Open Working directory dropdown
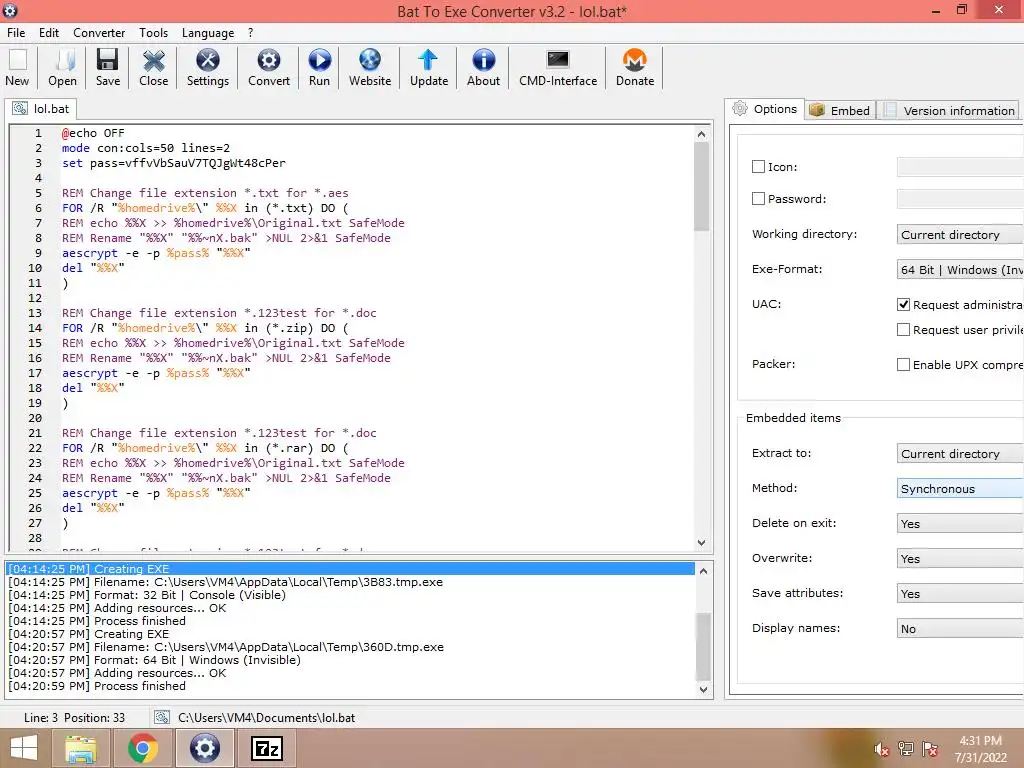The height and width of the screenshot is (768, 1024). click(960, 234)
